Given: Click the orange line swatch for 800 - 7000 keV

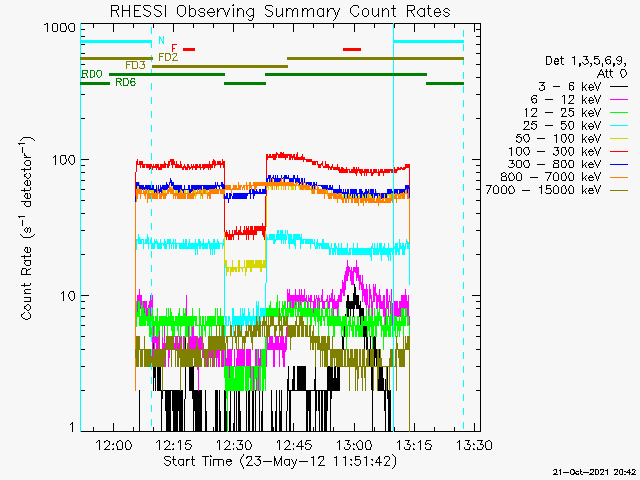Looking at the screenshot, I should tap(619, 178).
